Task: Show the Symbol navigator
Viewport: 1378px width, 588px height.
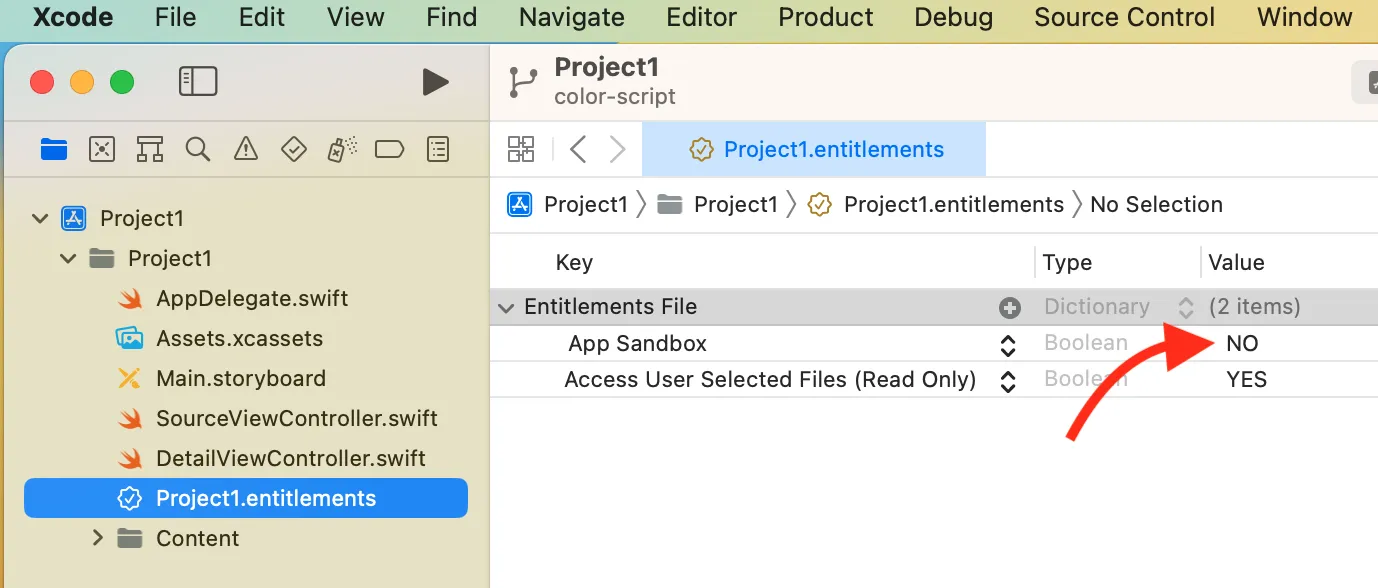Action: click(x=150, y=150)
